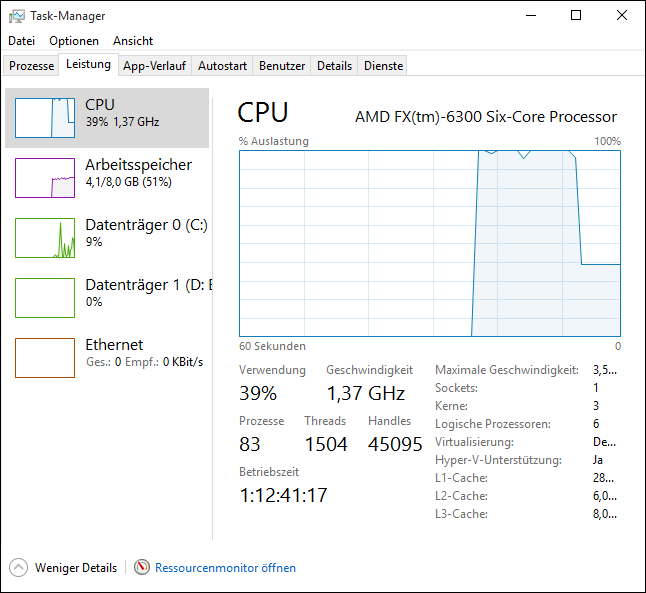Open the Arbeitsspeicher memory graph thumbnail

tap(45, 178)
